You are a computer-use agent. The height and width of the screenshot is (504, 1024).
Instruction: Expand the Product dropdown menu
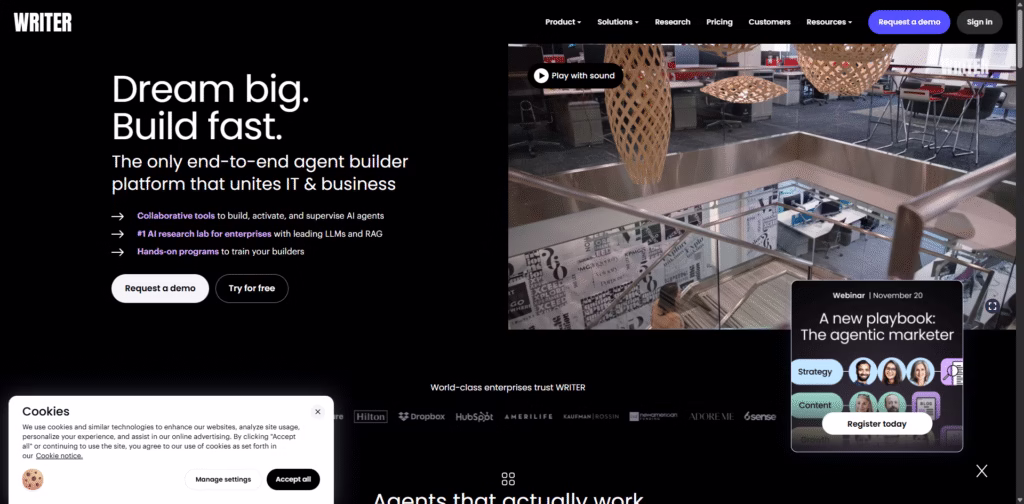(x=562, y=22)
